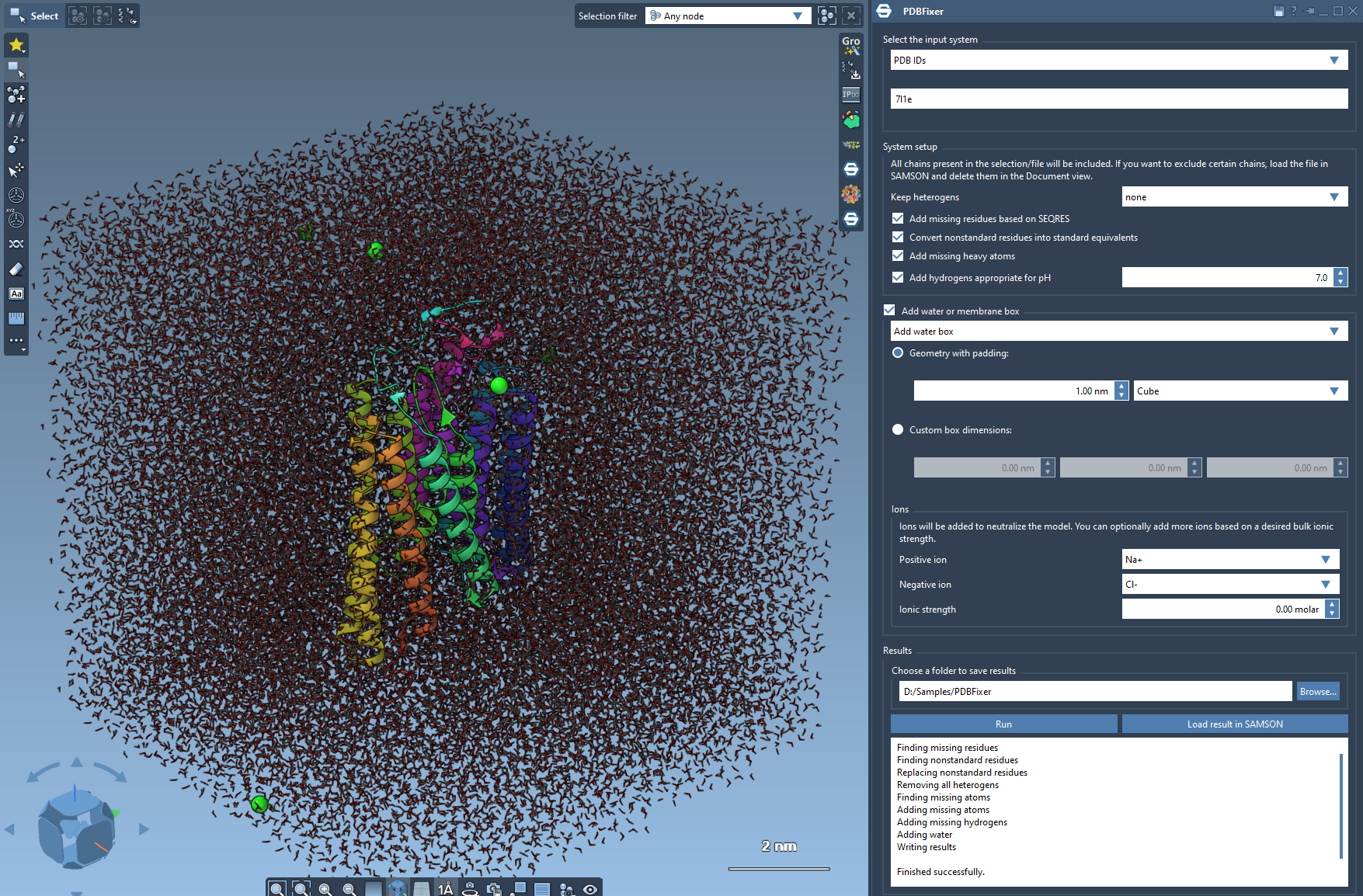
Task: Click the PDB ID input field containing 7l1e
Action: pos(1118,99)
